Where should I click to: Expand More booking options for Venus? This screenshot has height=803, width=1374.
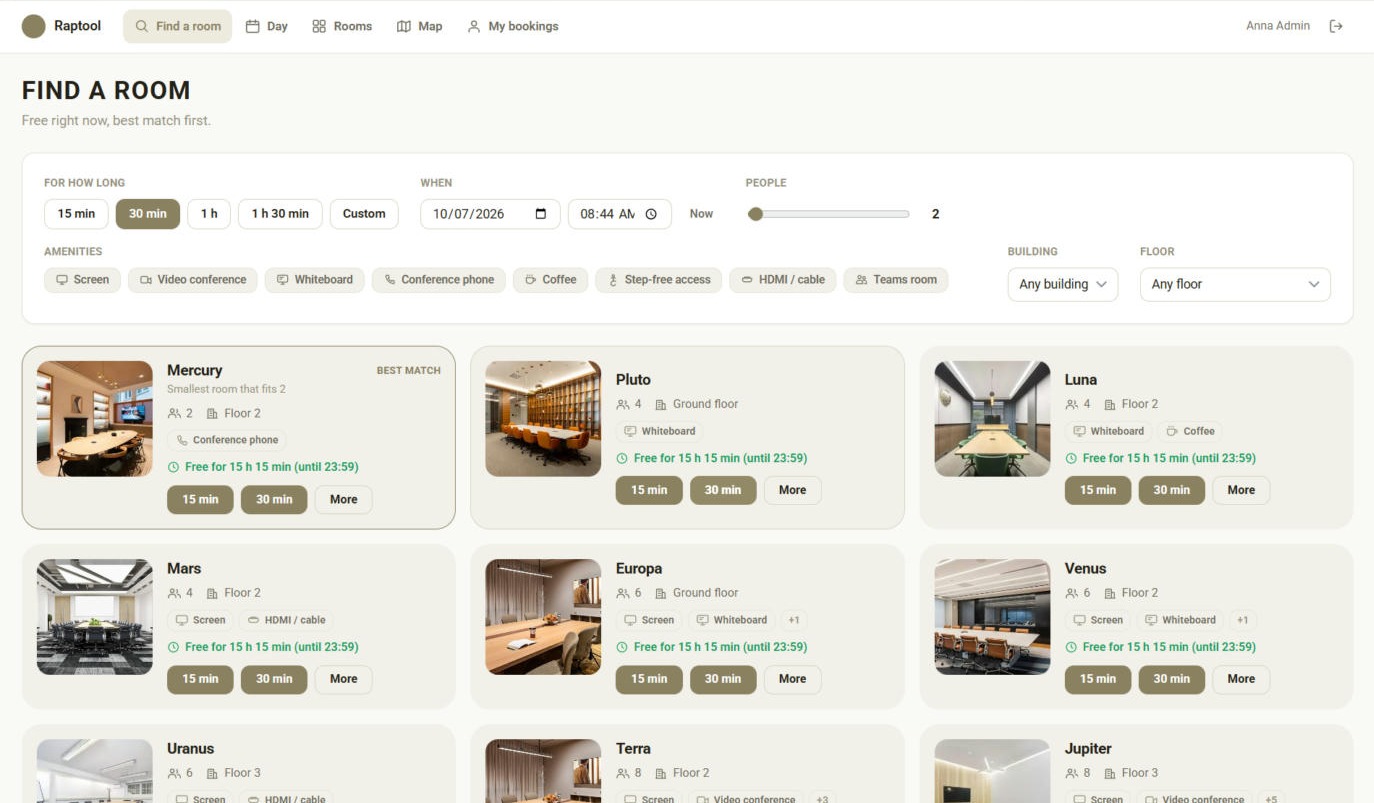click(1241, 679)
